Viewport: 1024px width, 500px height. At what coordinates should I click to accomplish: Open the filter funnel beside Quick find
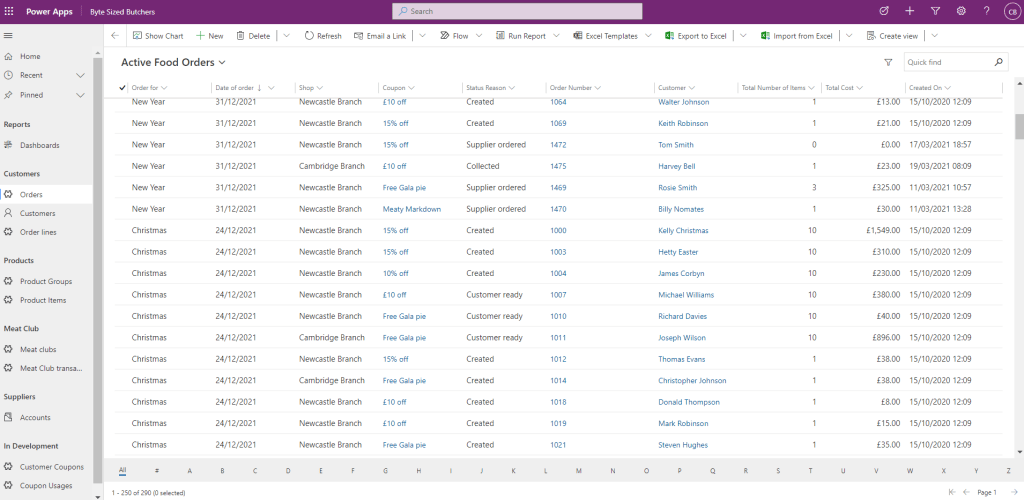(x=888, y=62)
